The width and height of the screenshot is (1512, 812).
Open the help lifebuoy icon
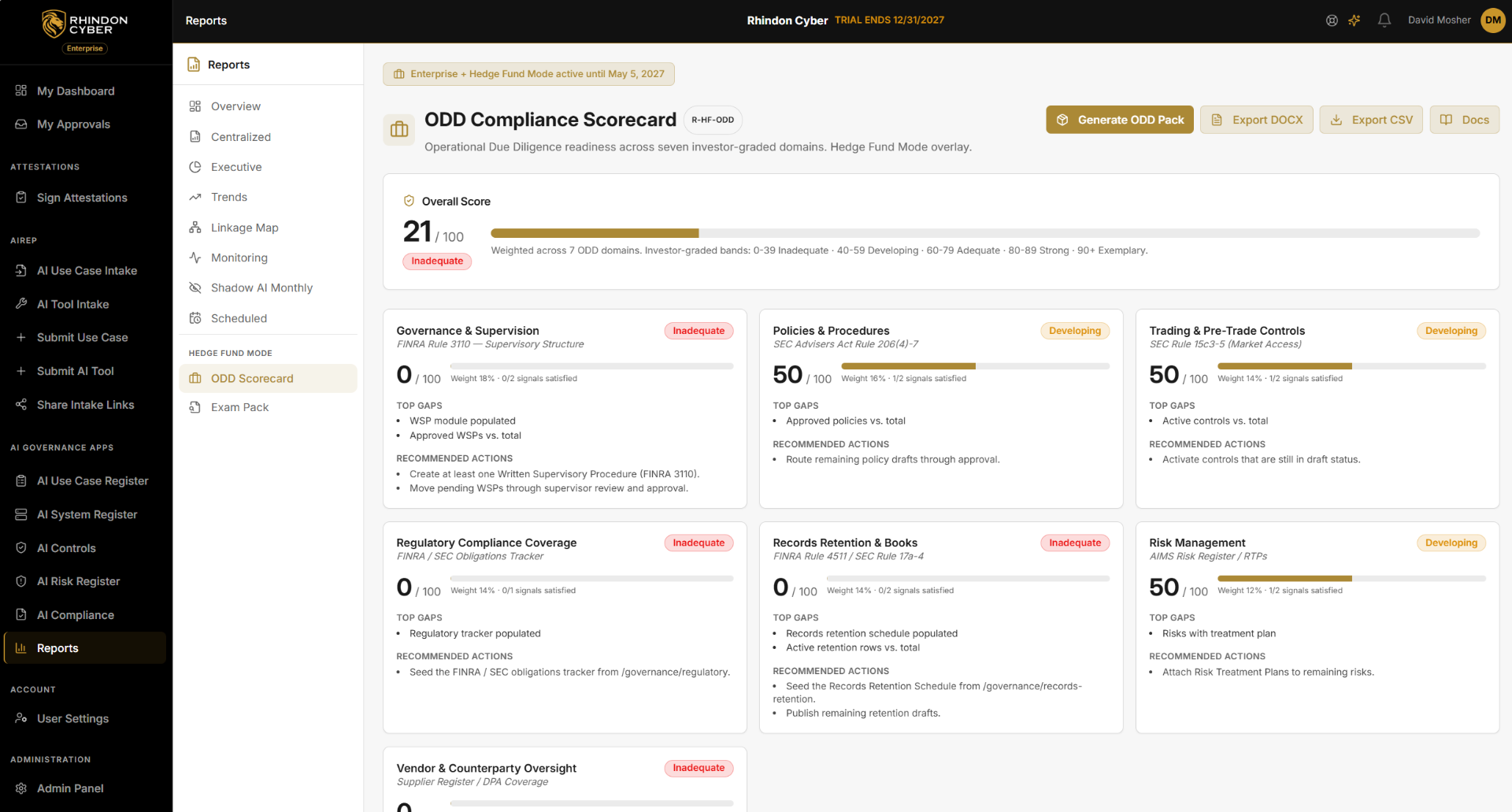[1332, 20]
